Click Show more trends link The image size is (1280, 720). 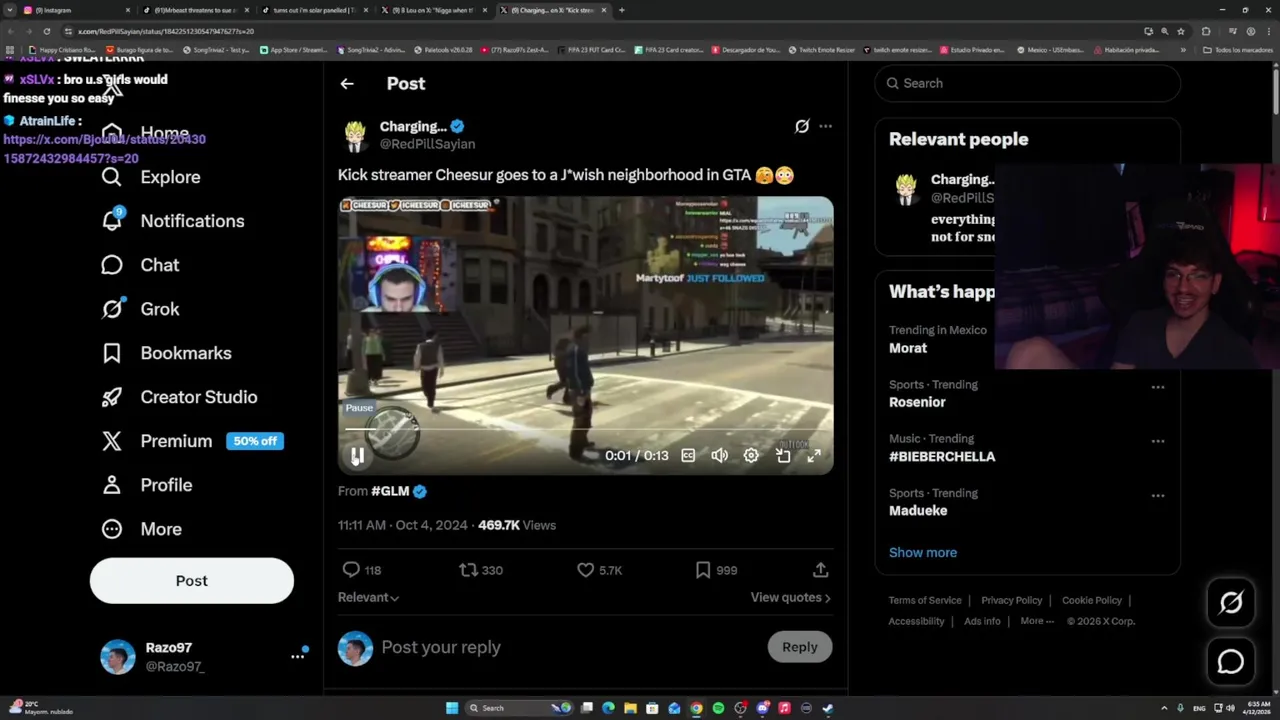pyautogui.click(x=923, y=552)
